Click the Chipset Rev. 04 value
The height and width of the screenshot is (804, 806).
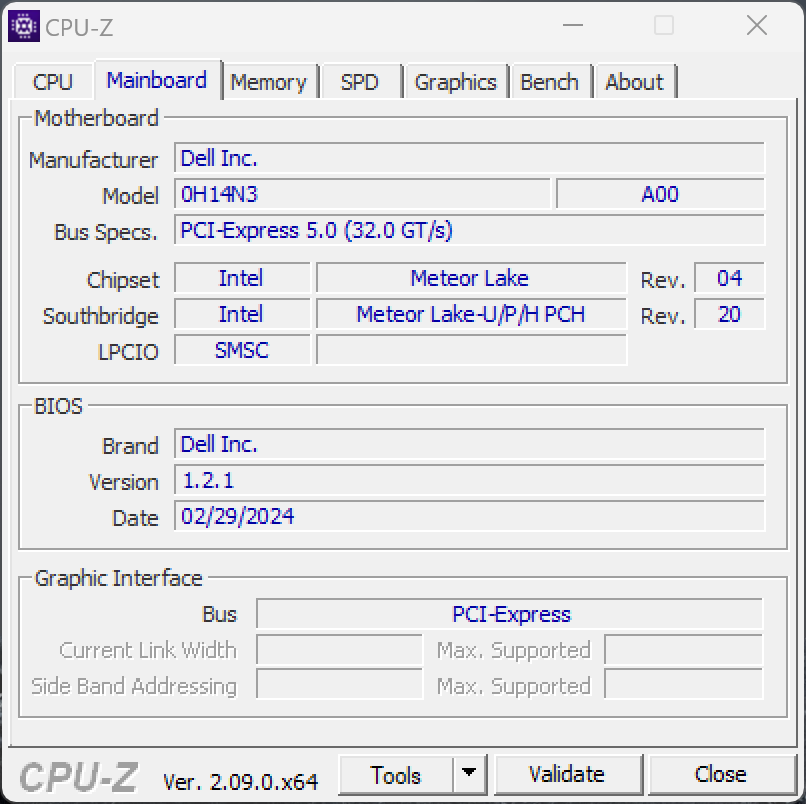click(x=729, y=278)
